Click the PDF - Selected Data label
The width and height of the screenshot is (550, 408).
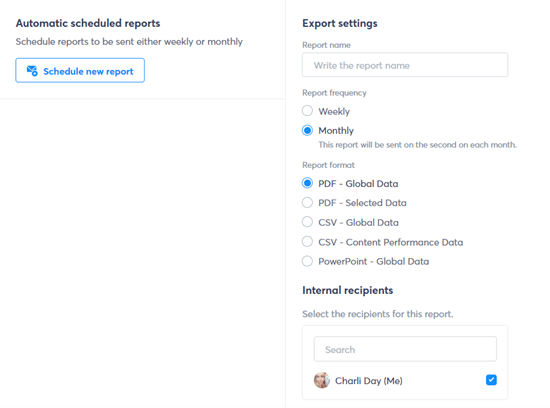pyautogui.click(x=362, y=203)
